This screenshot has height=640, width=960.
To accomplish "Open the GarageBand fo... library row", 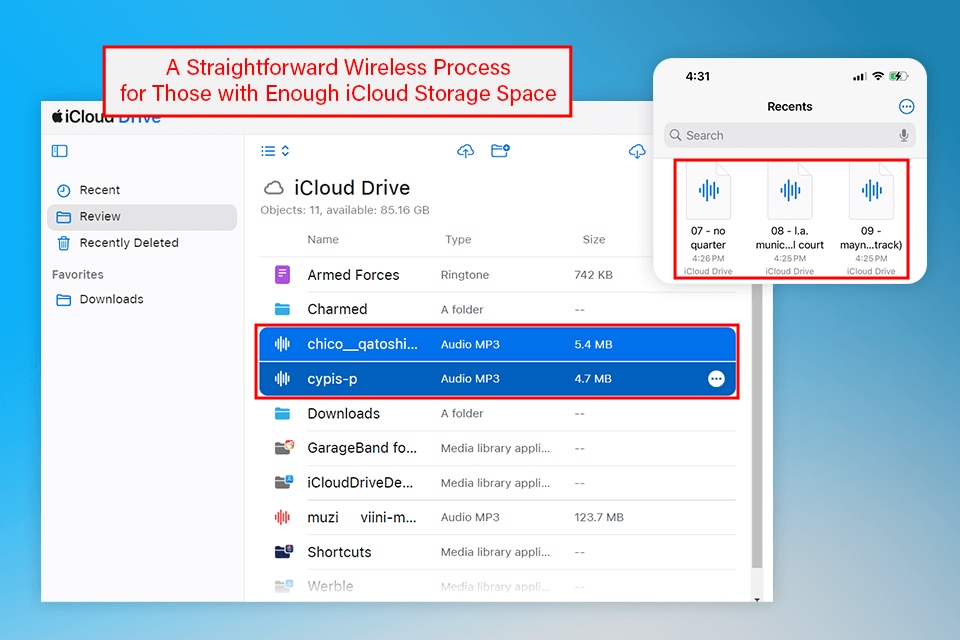I will pyautogui.click(x=497, y=448).
